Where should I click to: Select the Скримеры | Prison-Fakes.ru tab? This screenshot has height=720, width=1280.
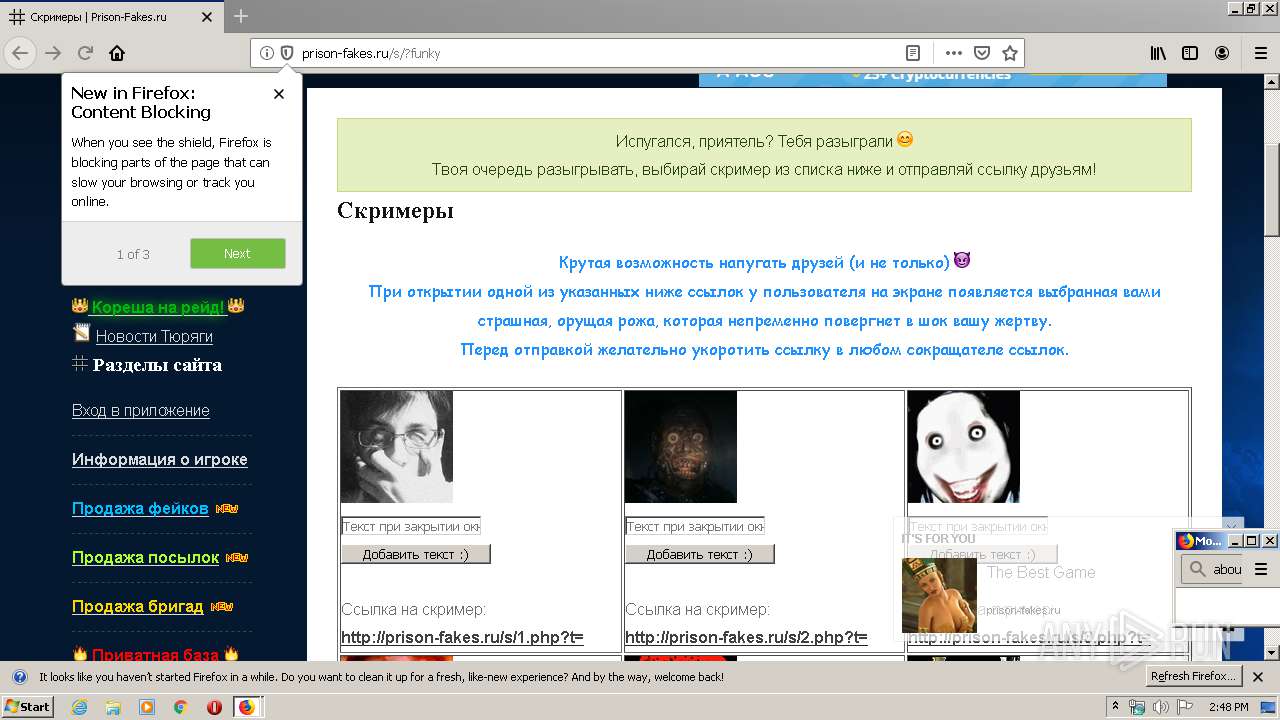110,17
